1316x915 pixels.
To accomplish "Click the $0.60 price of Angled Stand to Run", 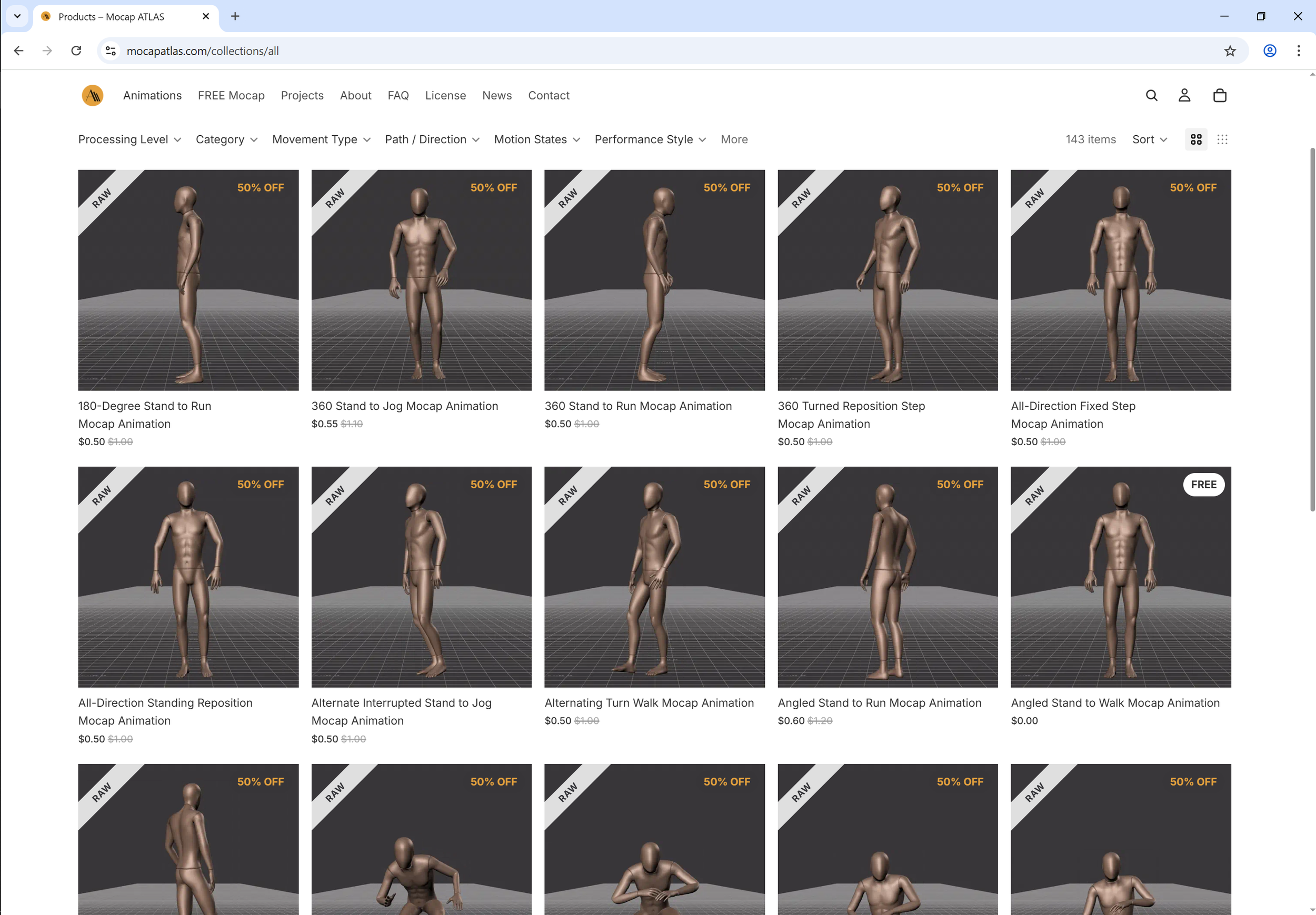I will 791,720.
